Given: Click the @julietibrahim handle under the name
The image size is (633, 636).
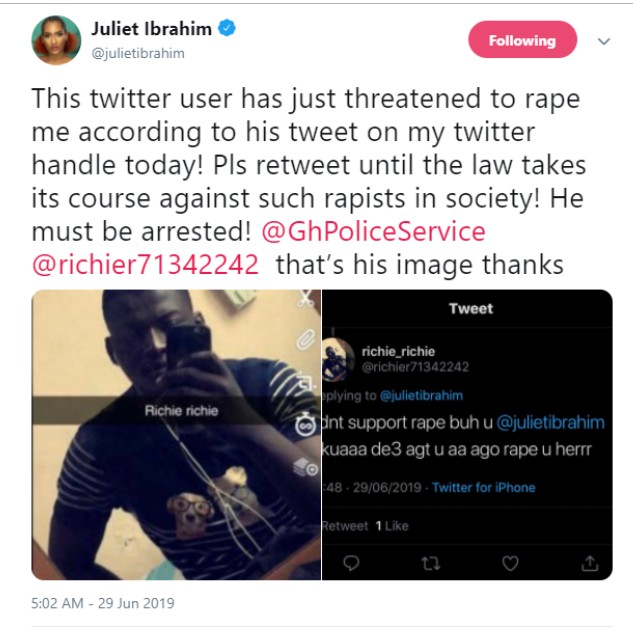Looking at the screenshot, I should coord(138,54).
